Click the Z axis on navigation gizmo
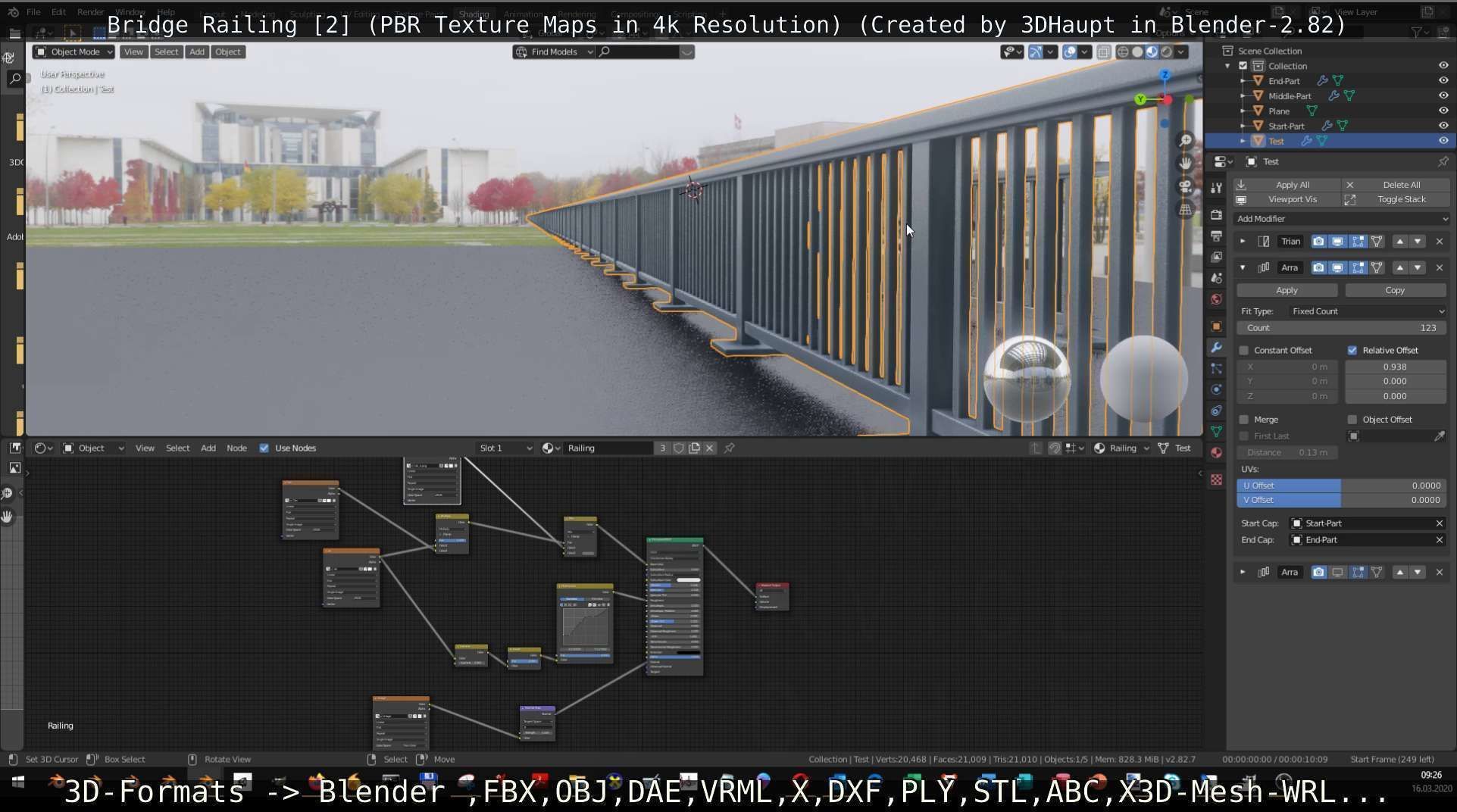The width and height of the screenshot is (1457, 812). pyautogui.click(x=1165, y=75)
